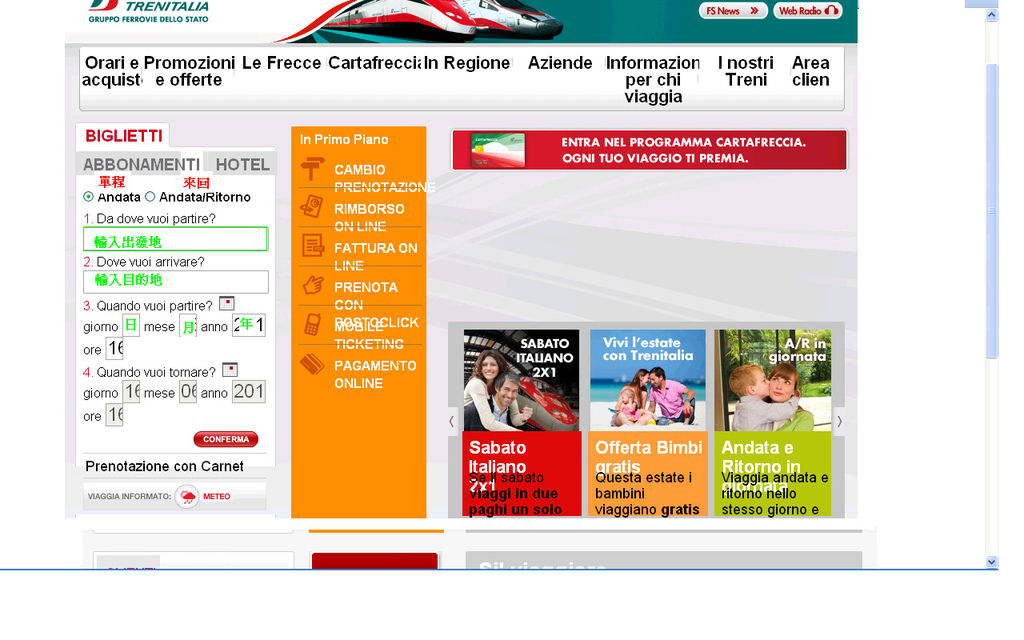This screenshot has height=640, width=1024.
Task: Click the Pagamento Online card icon
Action: [x=312, y=364]
